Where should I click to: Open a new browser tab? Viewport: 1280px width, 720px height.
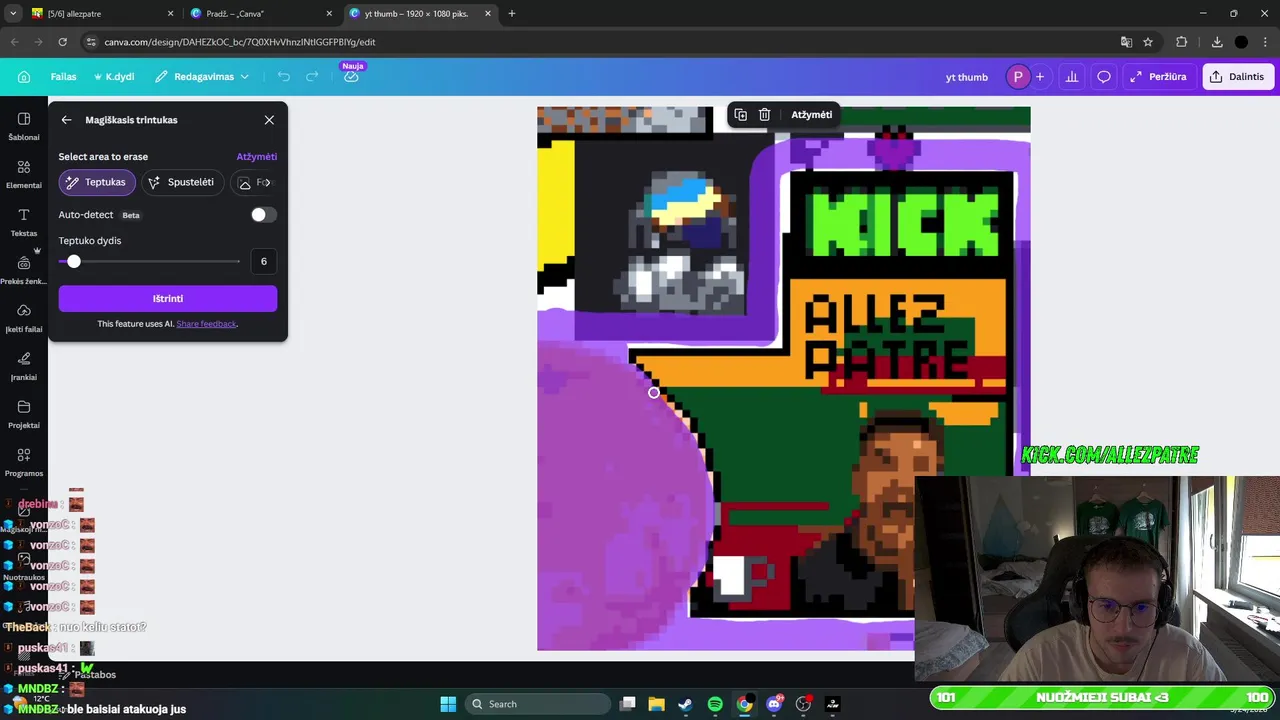512,14
